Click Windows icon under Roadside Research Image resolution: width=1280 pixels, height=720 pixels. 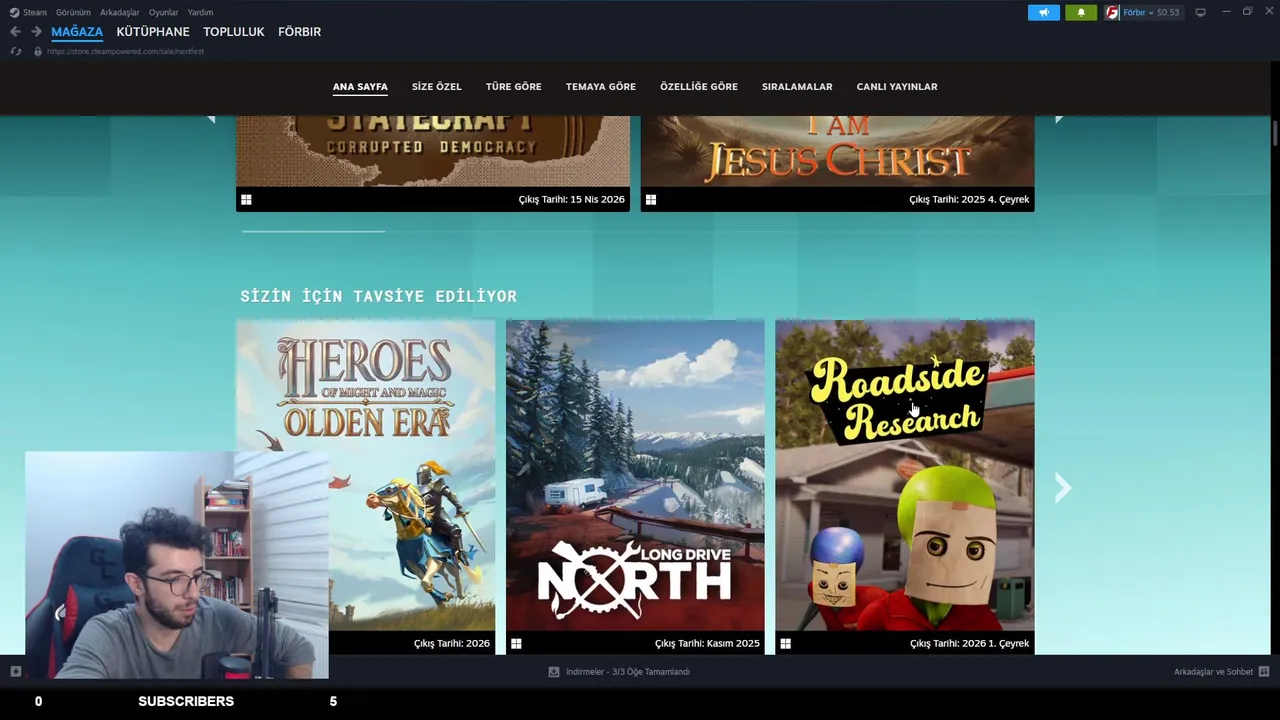click(786, 643)
